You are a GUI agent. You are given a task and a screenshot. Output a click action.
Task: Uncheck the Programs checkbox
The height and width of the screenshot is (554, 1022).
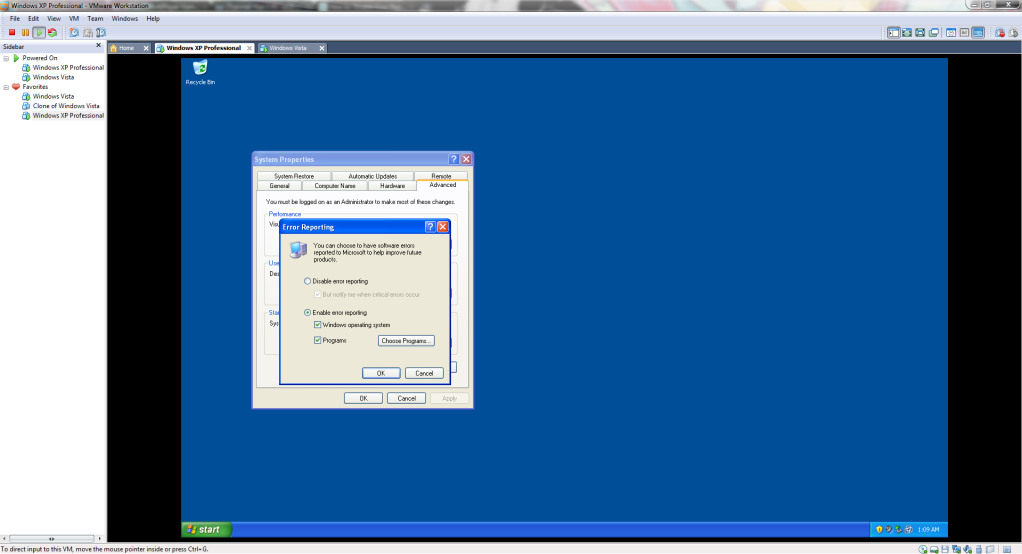tap(317, 340)
